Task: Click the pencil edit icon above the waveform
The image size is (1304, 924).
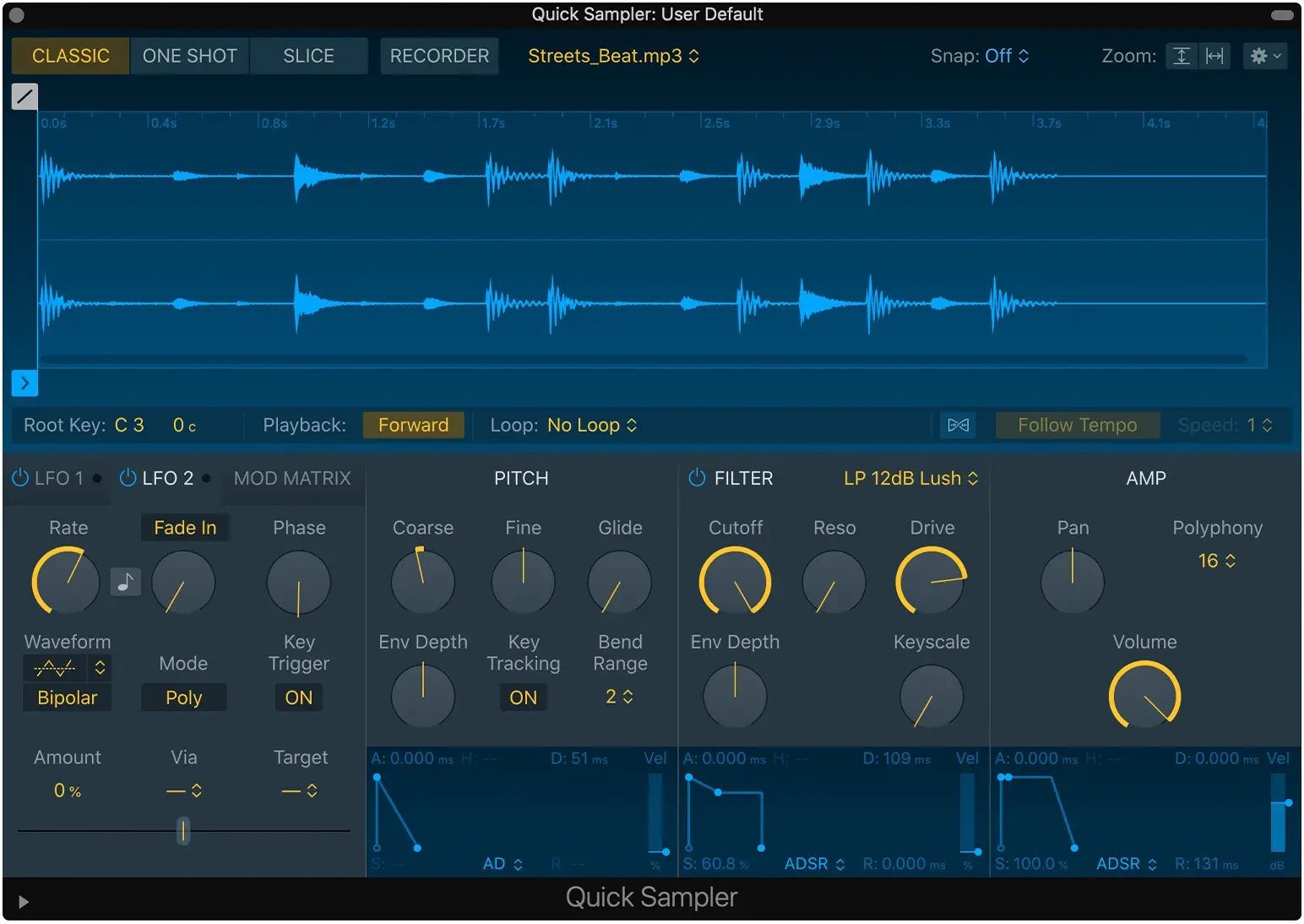Action: point(24,96)
